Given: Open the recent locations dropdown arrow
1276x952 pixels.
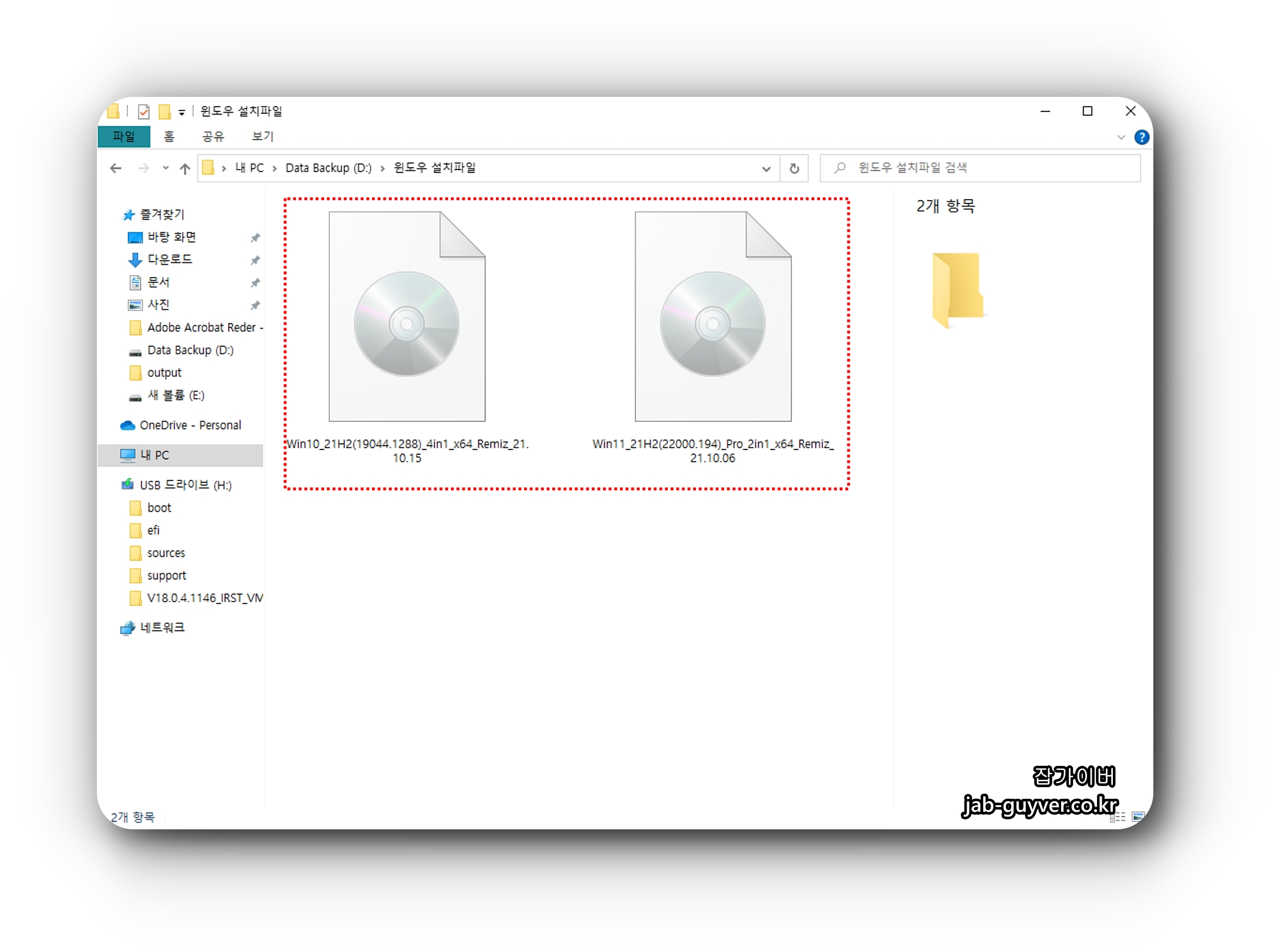Looking at the screenshot, I should (166, 168).
